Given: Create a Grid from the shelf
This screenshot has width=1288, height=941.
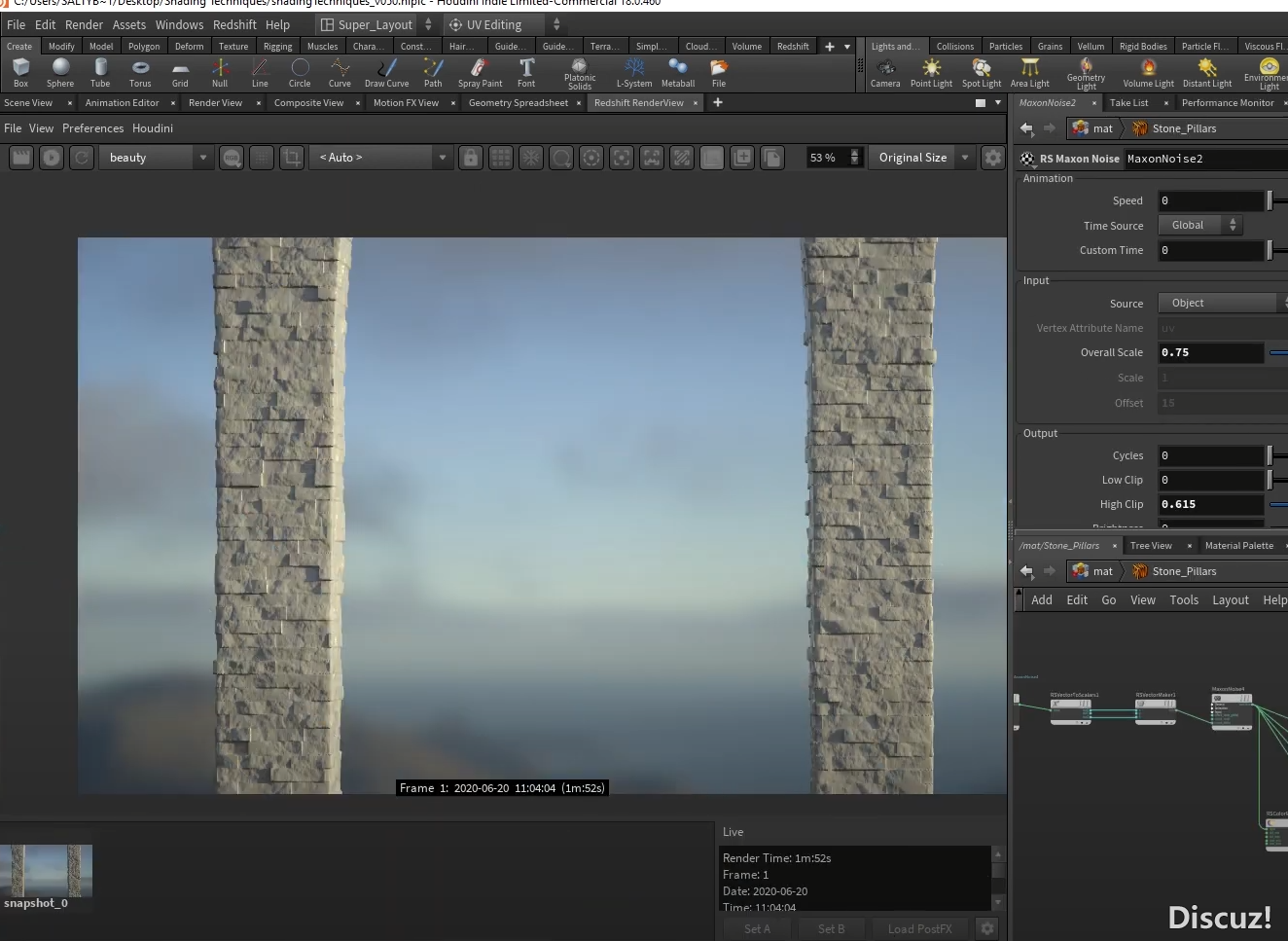Looking at the screenshot, I should [180, 73].
